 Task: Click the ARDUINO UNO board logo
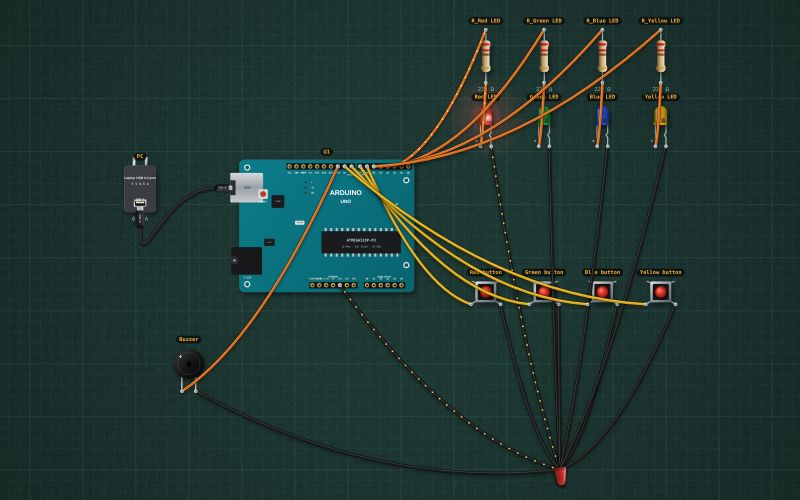pos(345,196)
